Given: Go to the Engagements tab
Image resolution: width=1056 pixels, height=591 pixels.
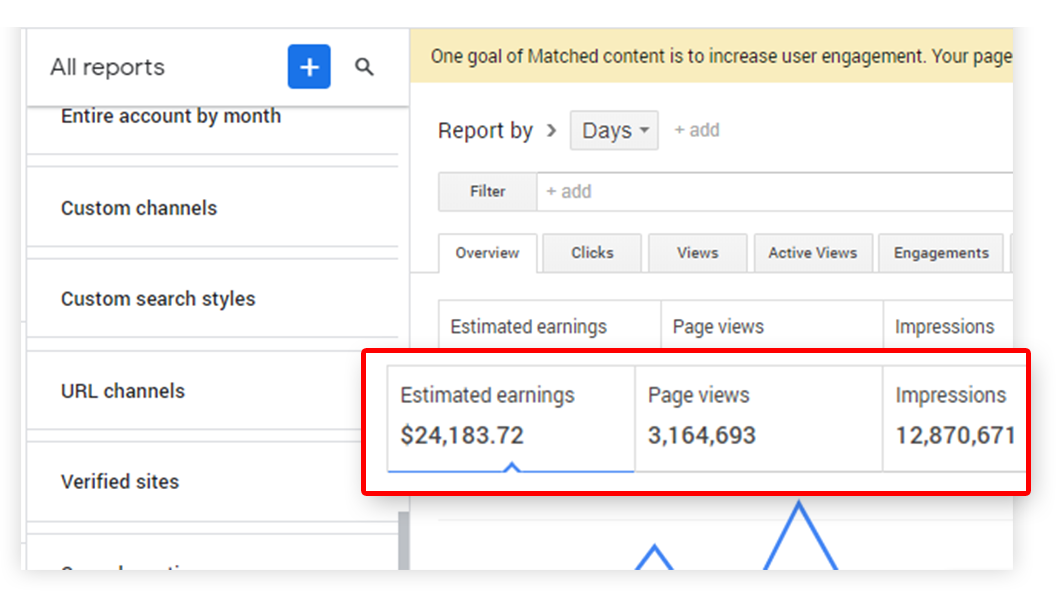Looking at the screenshot, I should [941, 253].
